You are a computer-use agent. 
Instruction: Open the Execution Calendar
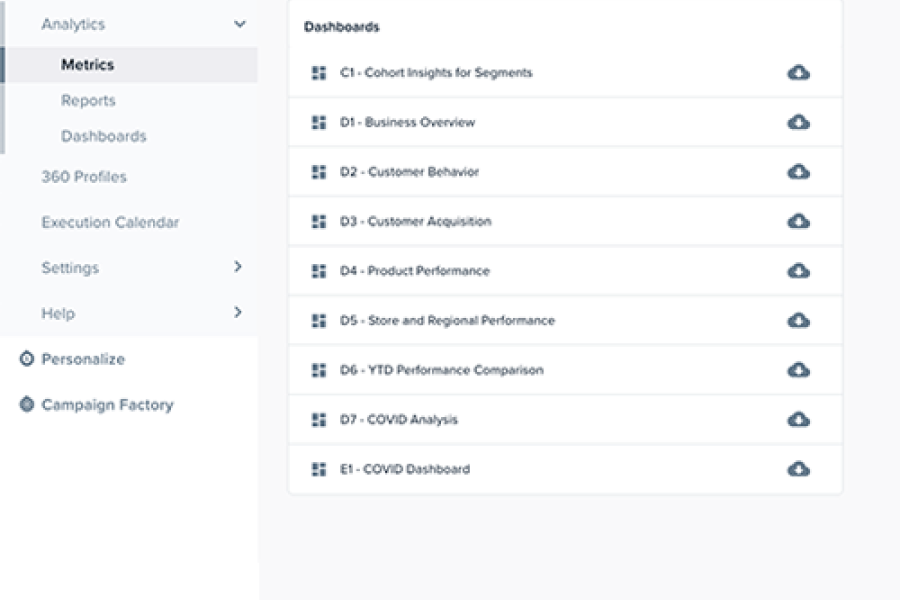110,223
